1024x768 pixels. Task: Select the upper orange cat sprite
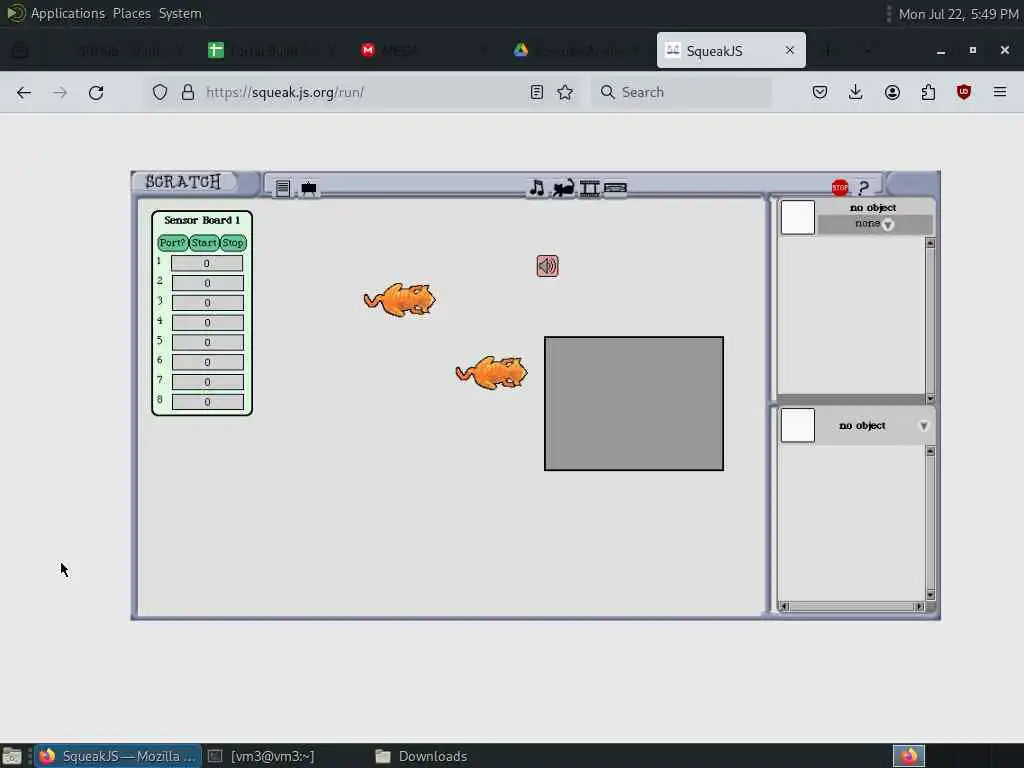(400, 300)
